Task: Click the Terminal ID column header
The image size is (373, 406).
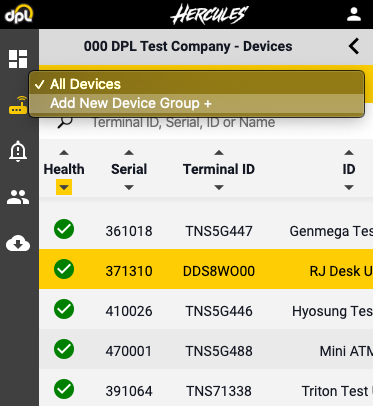Action: [x=219, y=169]
